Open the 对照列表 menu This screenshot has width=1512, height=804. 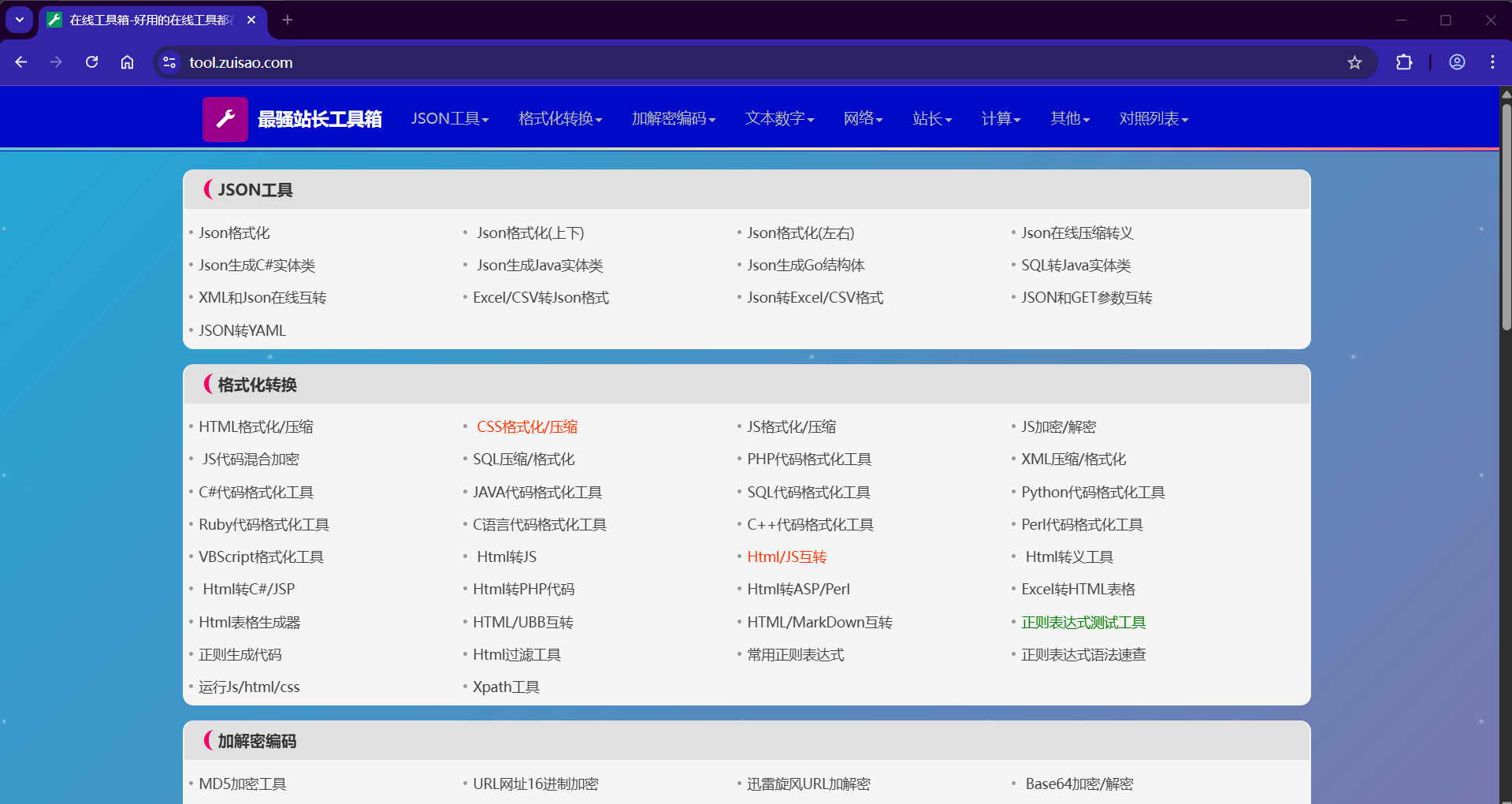tap(1154, 119)
